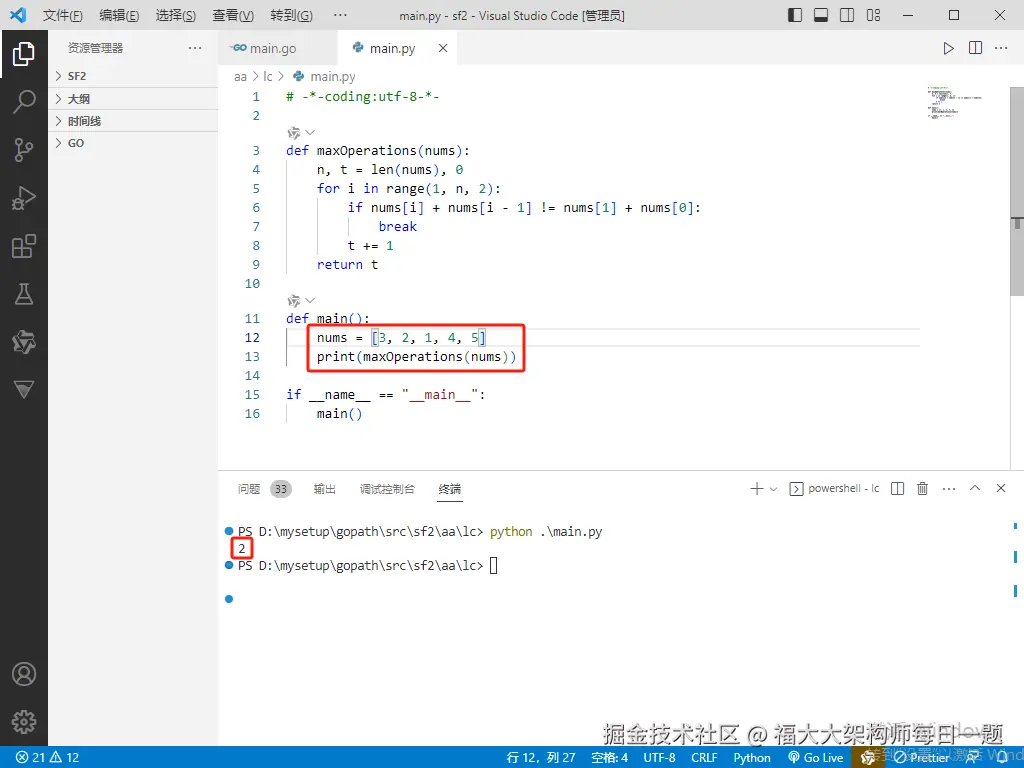Open errors and warnings status item
1024x768 pixels.
(47, 757)
